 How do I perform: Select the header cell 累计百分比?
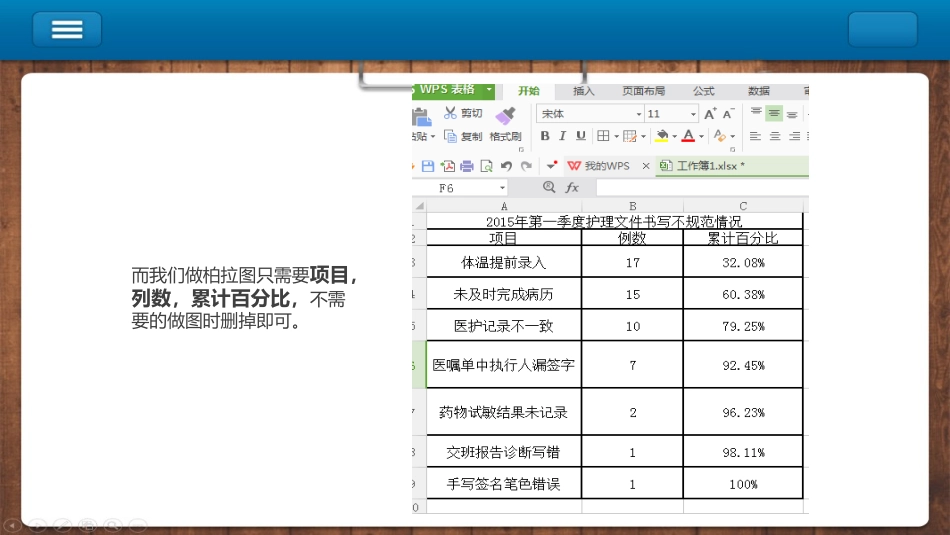[x=743, y=238]
